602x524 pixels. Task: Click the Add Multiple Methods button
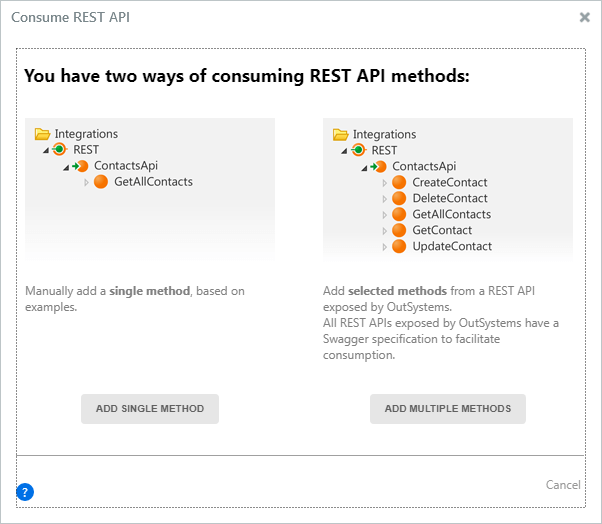[x=448, y=408]
